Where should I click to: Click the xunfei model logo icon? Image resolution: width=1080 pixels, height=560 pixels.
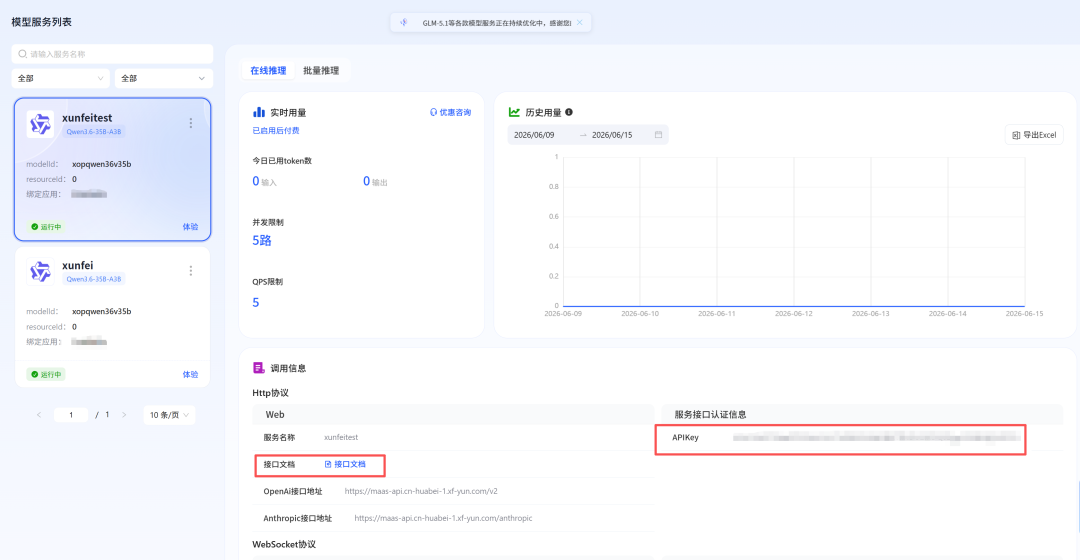[40, 271]
